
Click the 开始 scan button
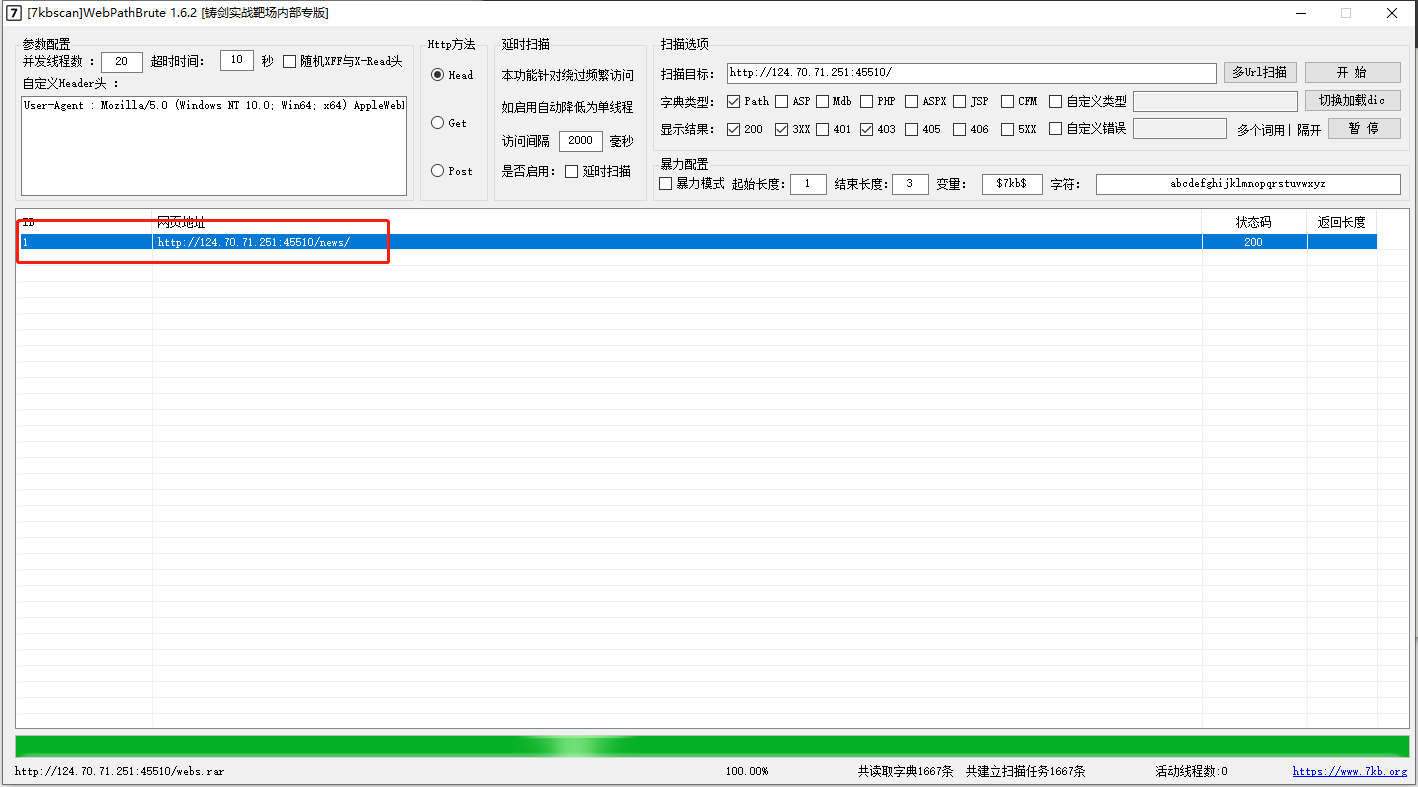(1352, 73)
